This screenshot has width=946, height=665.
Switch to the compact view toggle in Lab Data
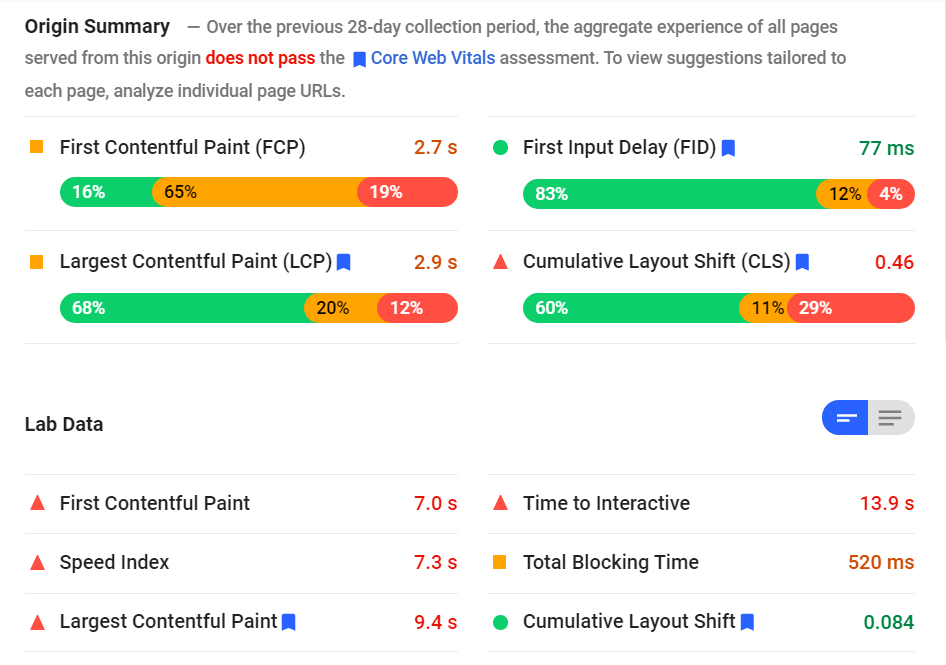pos(845,418)
